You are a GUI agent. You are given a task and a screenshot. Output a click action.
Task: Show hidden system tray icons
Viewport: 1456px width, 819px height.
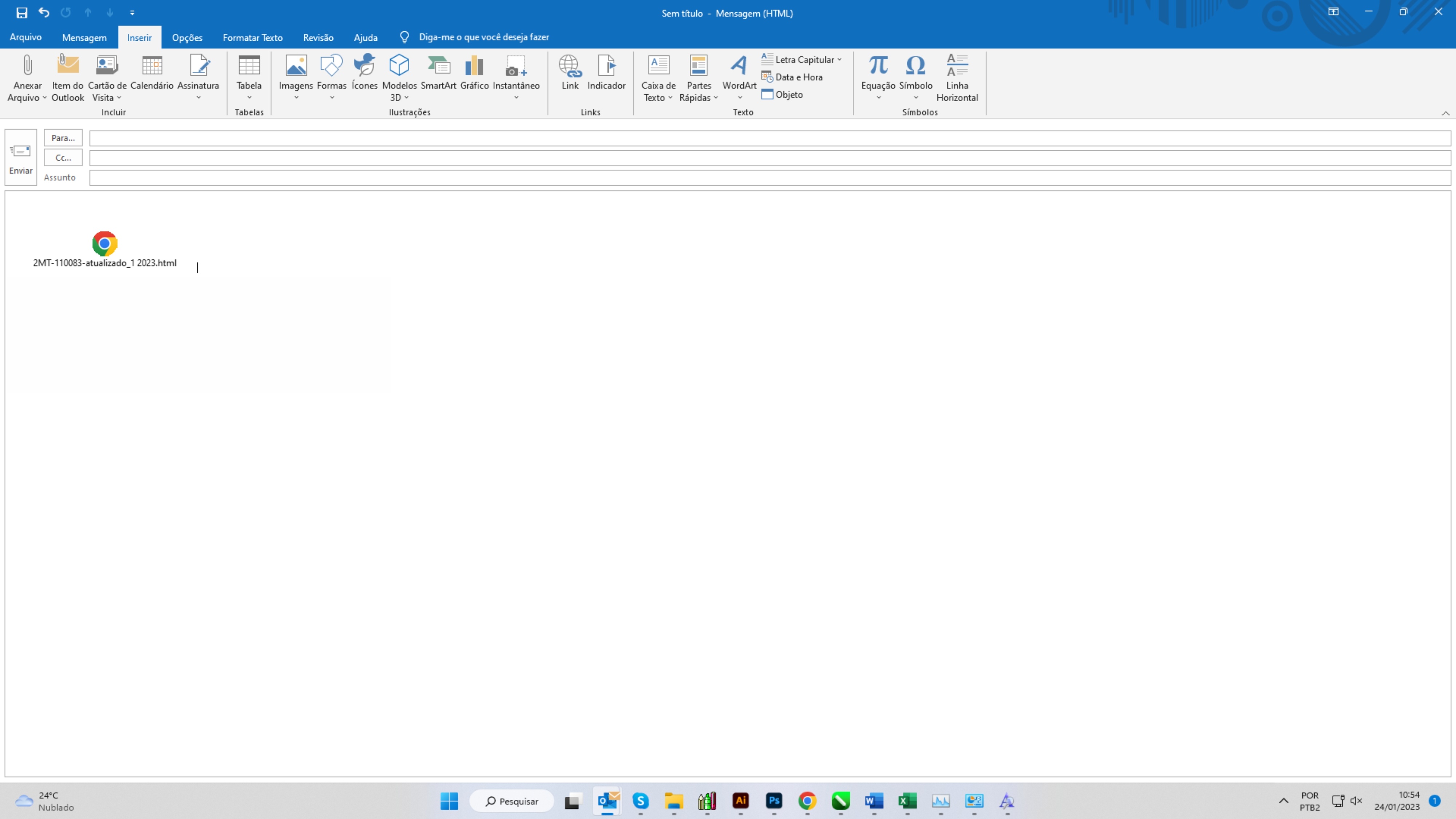(1283, 801)
